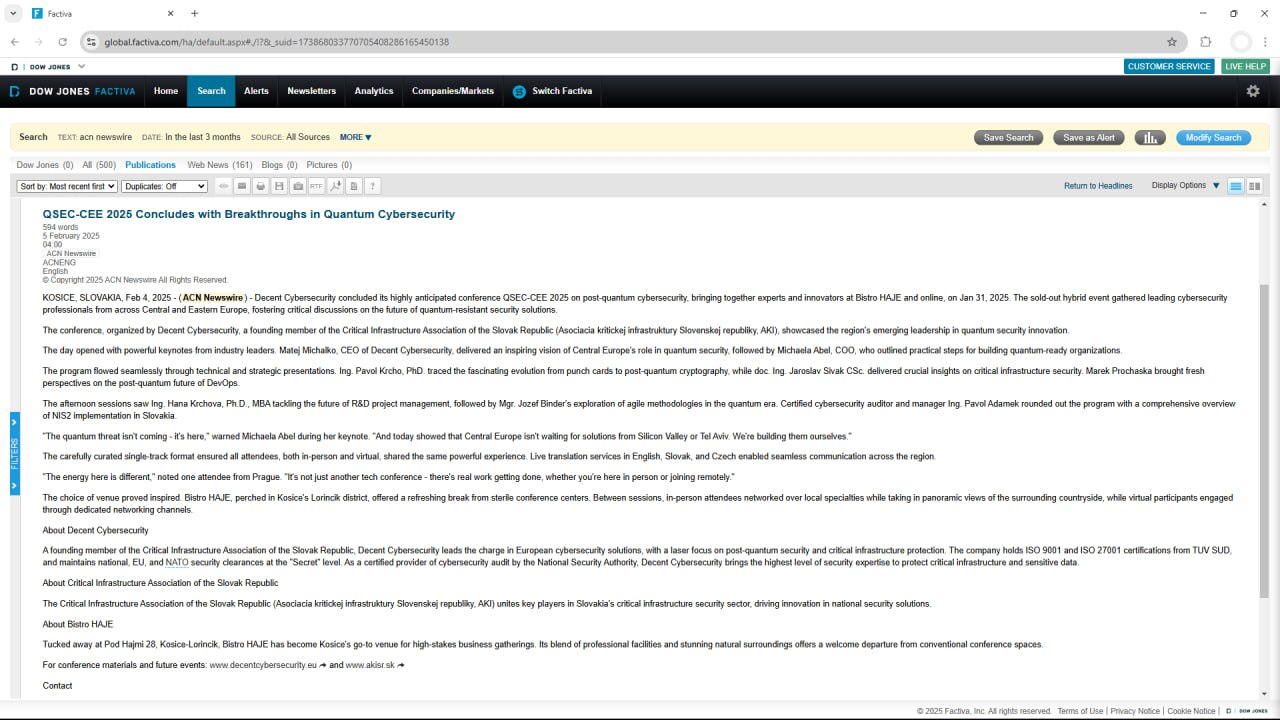This screenshot has height=720, width=1280.
Task: Open the Analytics menu
Action: tap(374, 91)
